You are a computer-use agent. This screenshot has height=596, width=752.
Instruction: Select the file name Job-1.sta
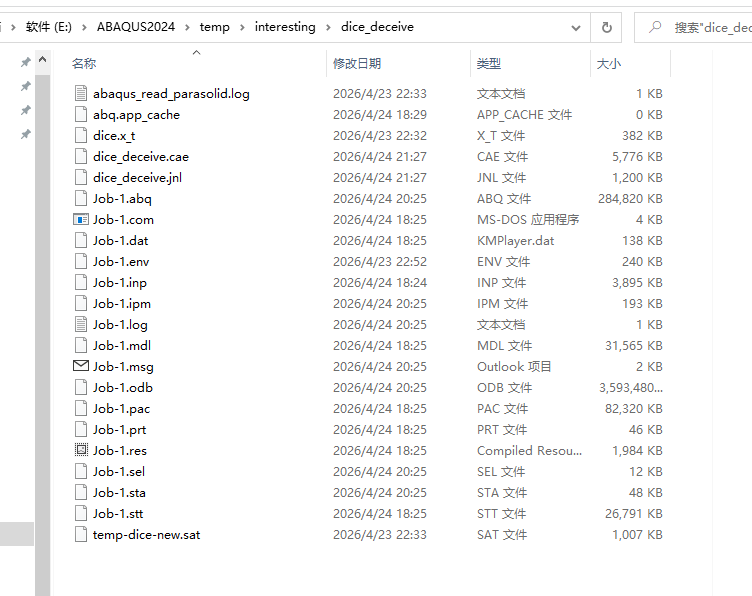(x=119, y=492)
